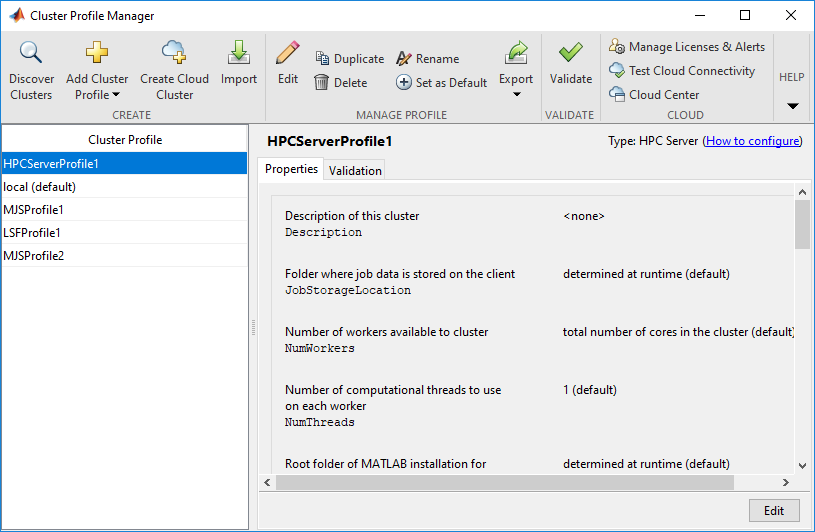Screen dimensions: 815x532
Task: Click the properties vertical scrollbar down arrow
Action: click(x=802, y=465)
